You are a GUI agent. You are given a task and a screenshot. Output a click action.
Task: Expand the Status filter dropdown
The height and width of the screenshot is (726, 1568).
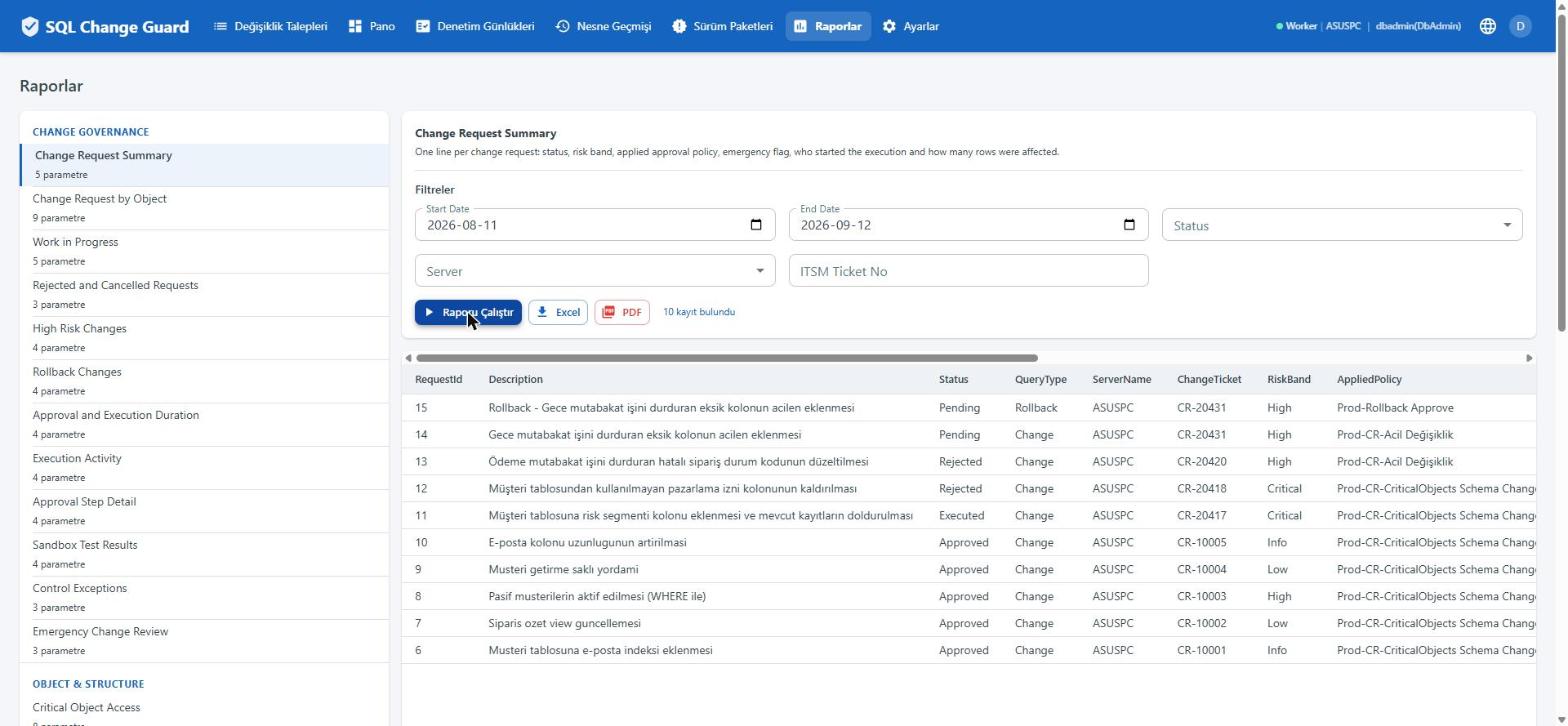point(1342,225)
